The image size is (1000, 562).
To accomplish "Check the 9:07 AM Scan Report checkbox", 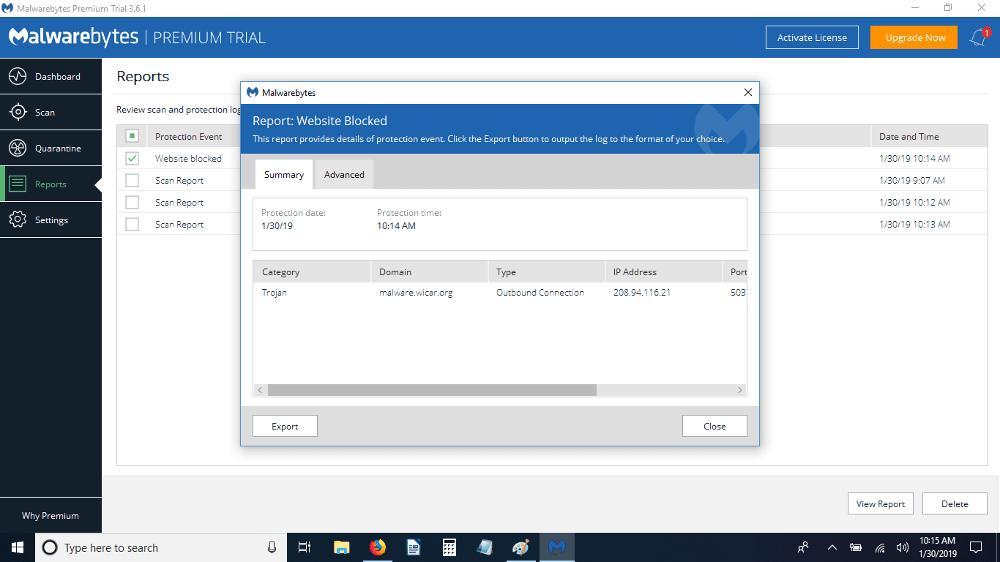I will (132, 181).
